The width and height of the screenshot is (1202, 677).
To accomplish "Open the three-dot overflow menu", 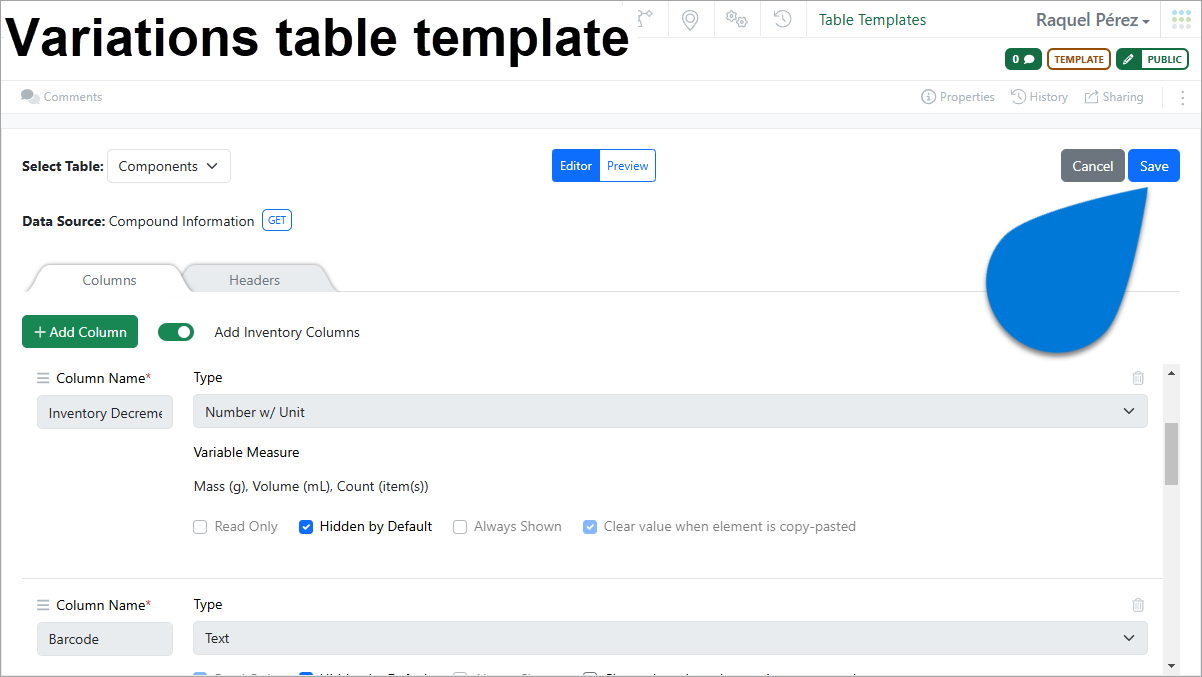I will coord(1182,97).
